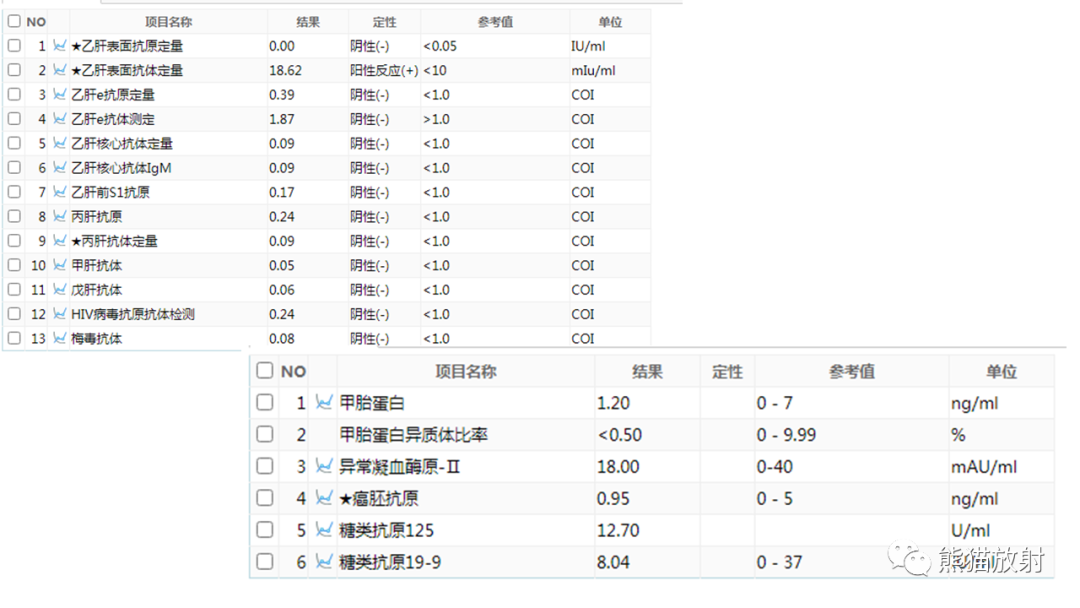Open trend chart icon for 戊肝抗体
This screenshot has width=1080, height=608.
tap(60, 289)
